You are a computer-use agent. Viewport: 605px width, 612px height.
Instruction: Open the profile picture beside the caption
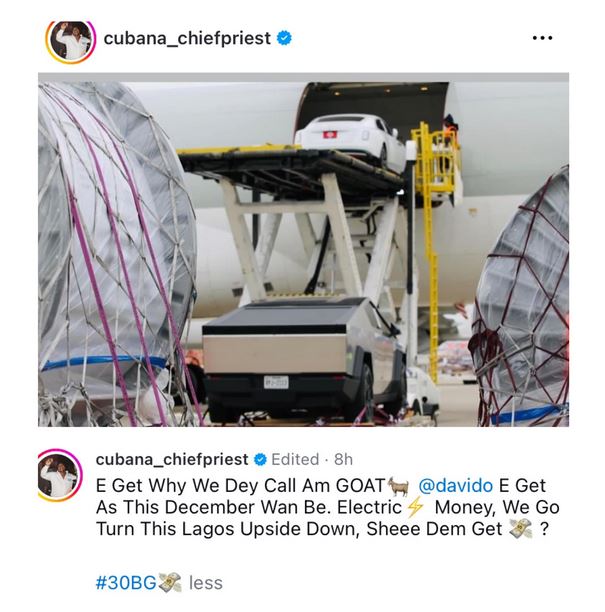click(60, 475)
